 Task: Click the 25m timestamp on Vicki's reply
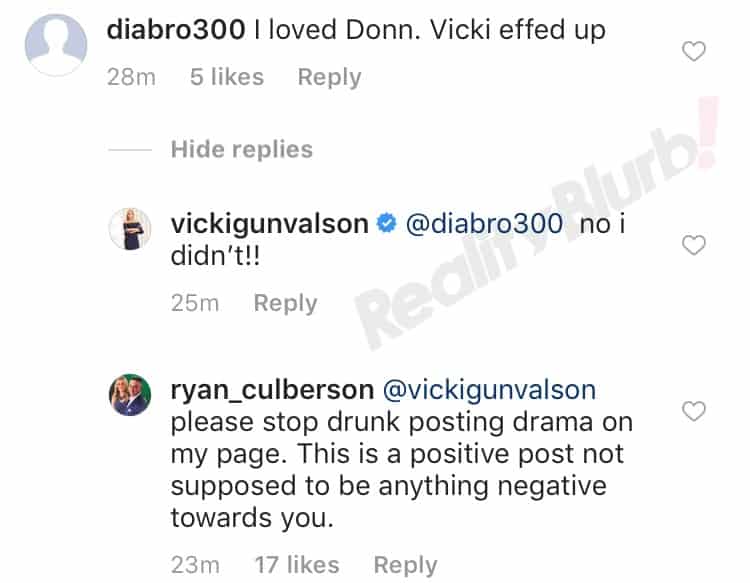pyautogui.click(x=195, y=303)
